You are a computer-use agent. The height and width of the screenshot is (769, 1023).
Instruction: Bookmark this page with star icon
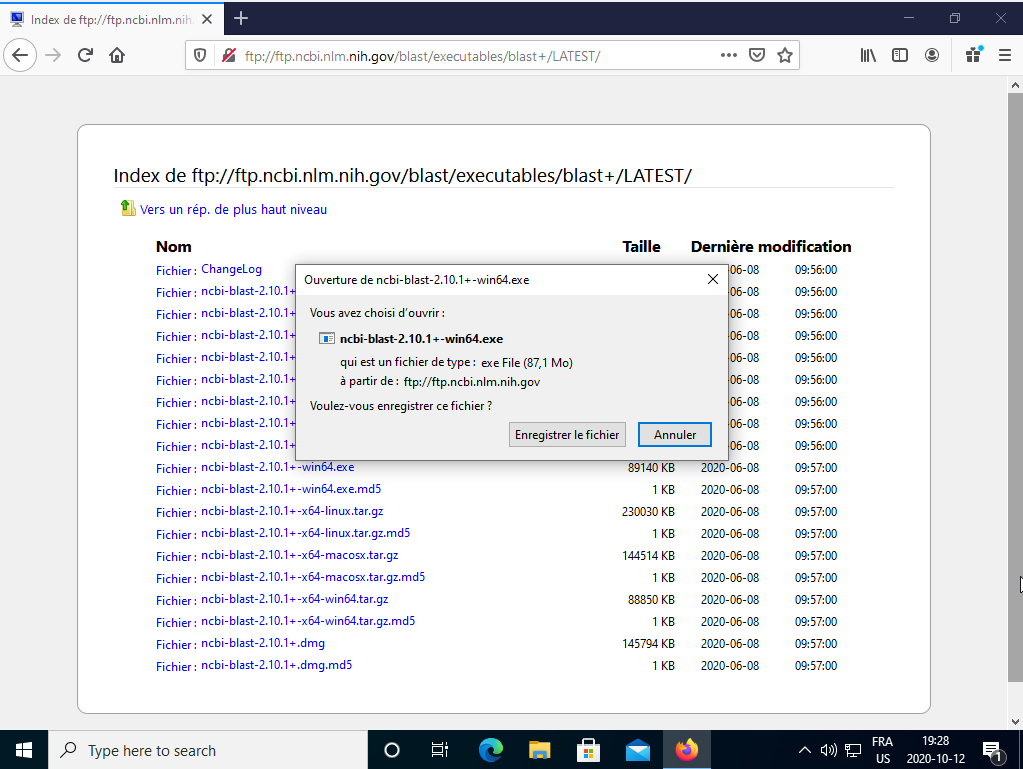[785, 55]
